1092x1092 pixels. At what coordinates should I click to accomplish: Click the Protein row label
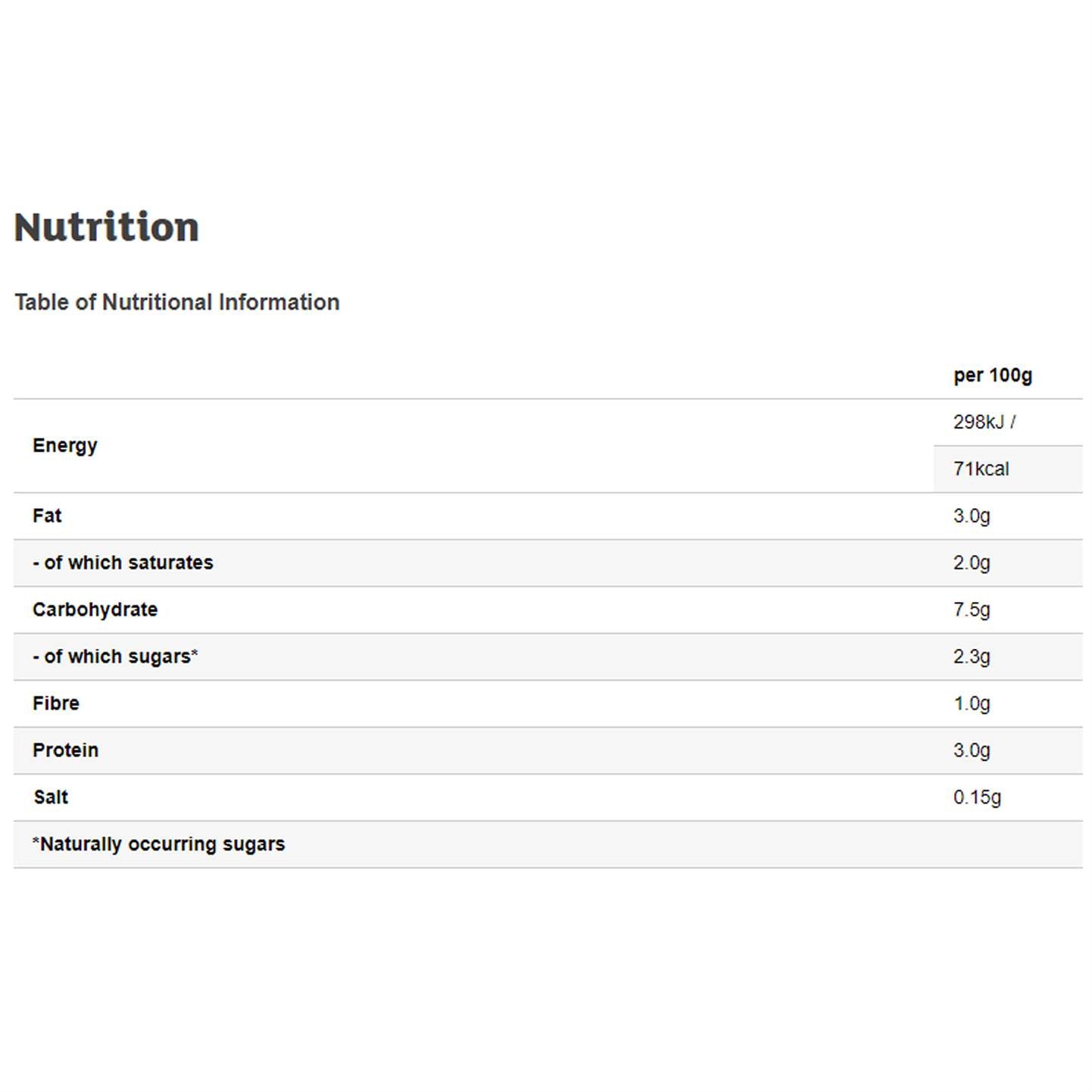point(66,750)
